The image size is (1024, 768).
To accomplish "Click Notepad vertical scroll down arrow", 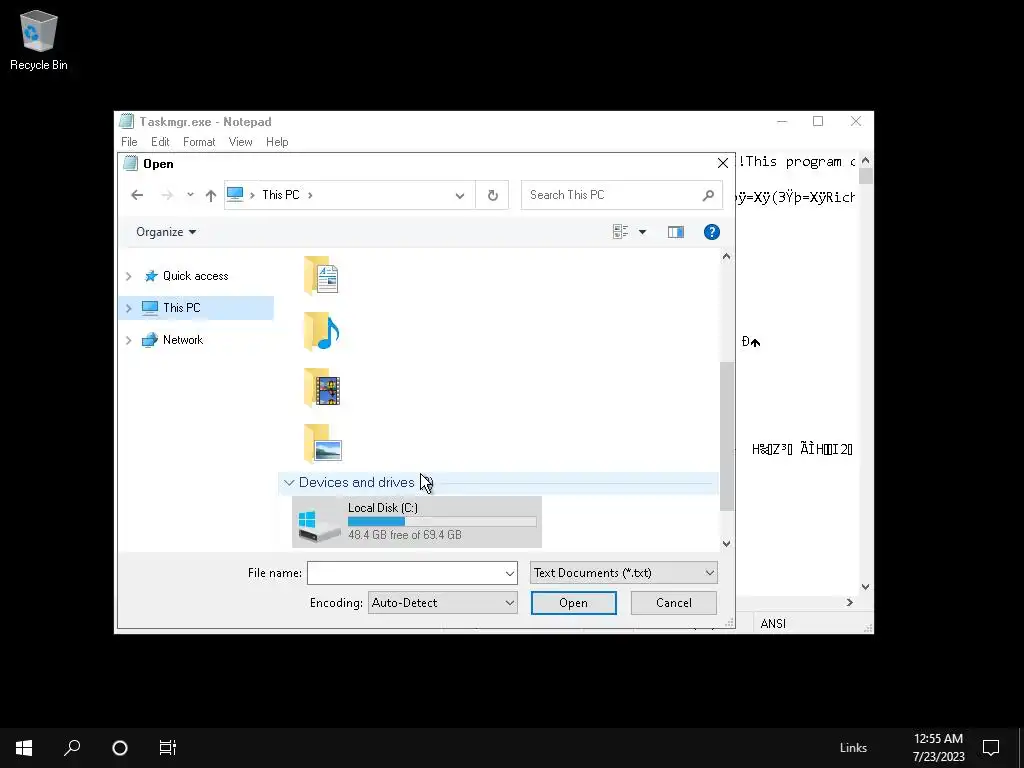I will (865, 586).
